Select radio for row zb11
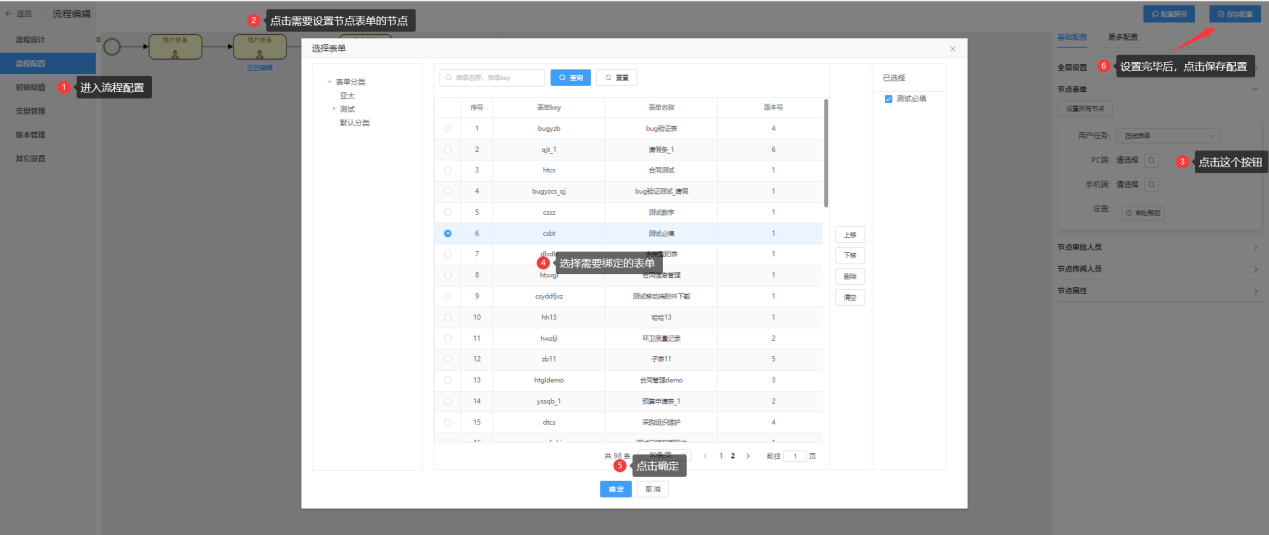 [447, 358]
